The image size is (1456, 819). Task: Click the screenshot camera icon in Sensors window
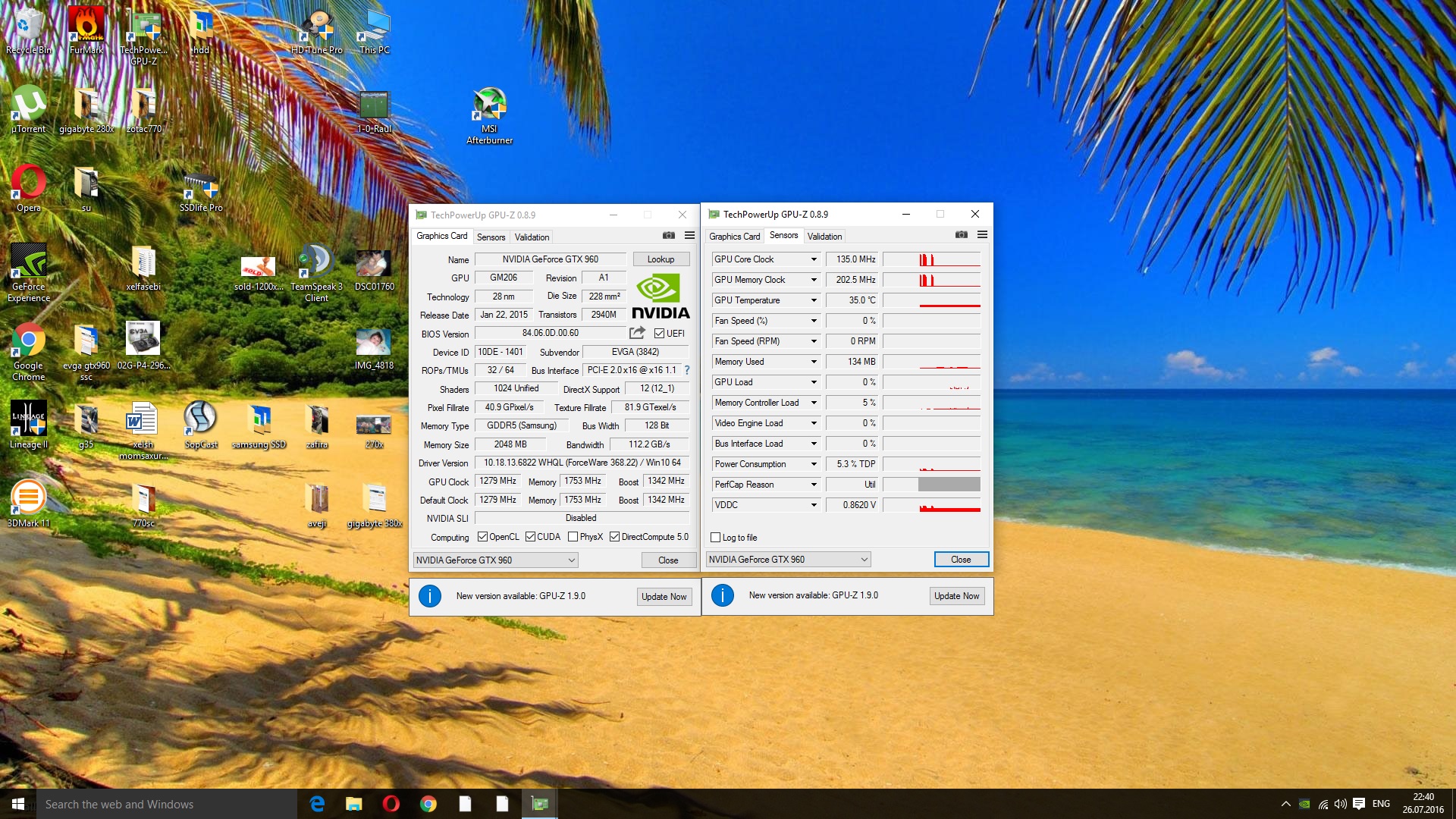(x=961, y=235)
